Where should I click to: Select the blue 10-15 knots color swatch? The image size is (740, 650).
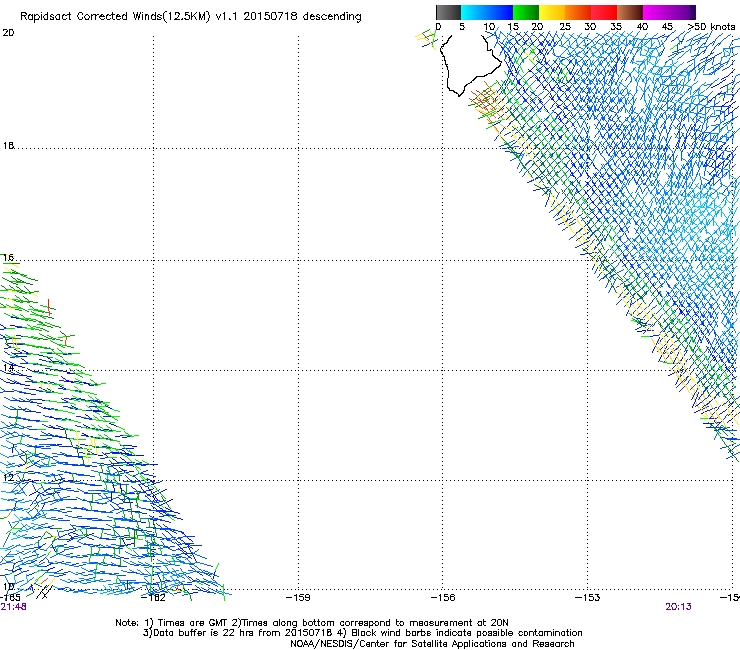(500, 12)
